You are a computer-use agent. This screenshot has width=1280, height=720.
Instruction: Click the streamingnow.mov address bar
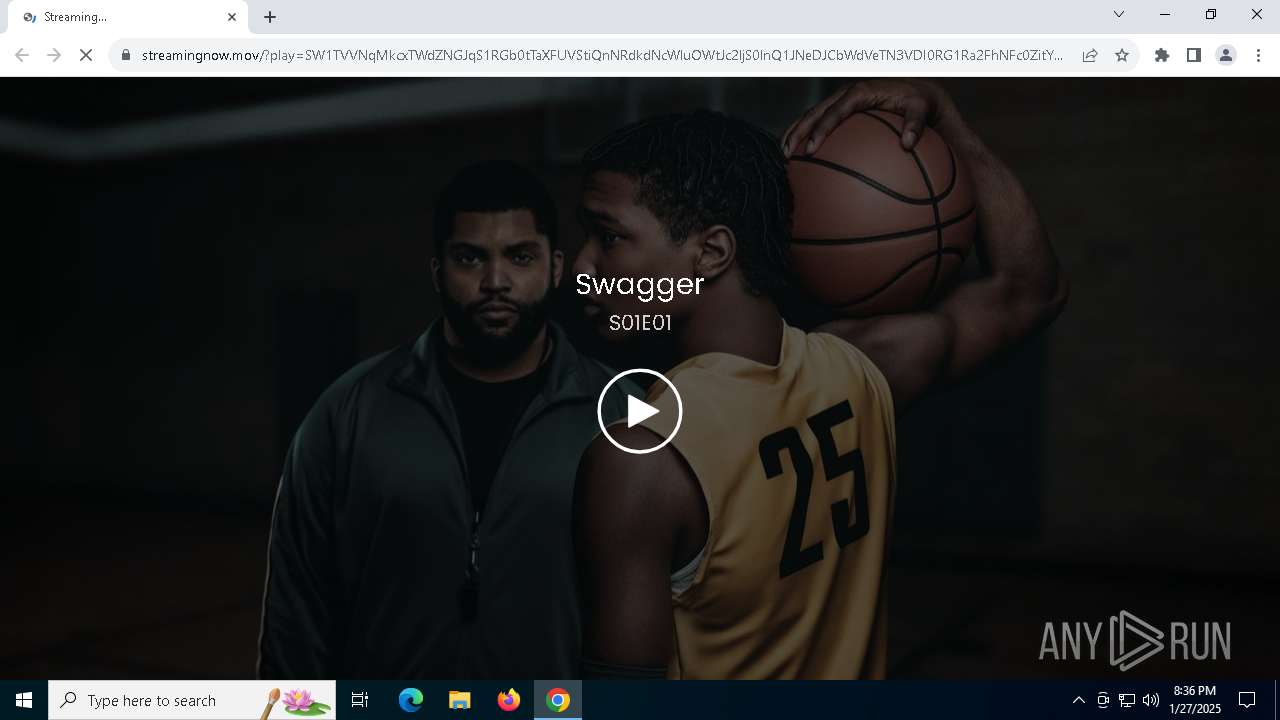(602, 55)
